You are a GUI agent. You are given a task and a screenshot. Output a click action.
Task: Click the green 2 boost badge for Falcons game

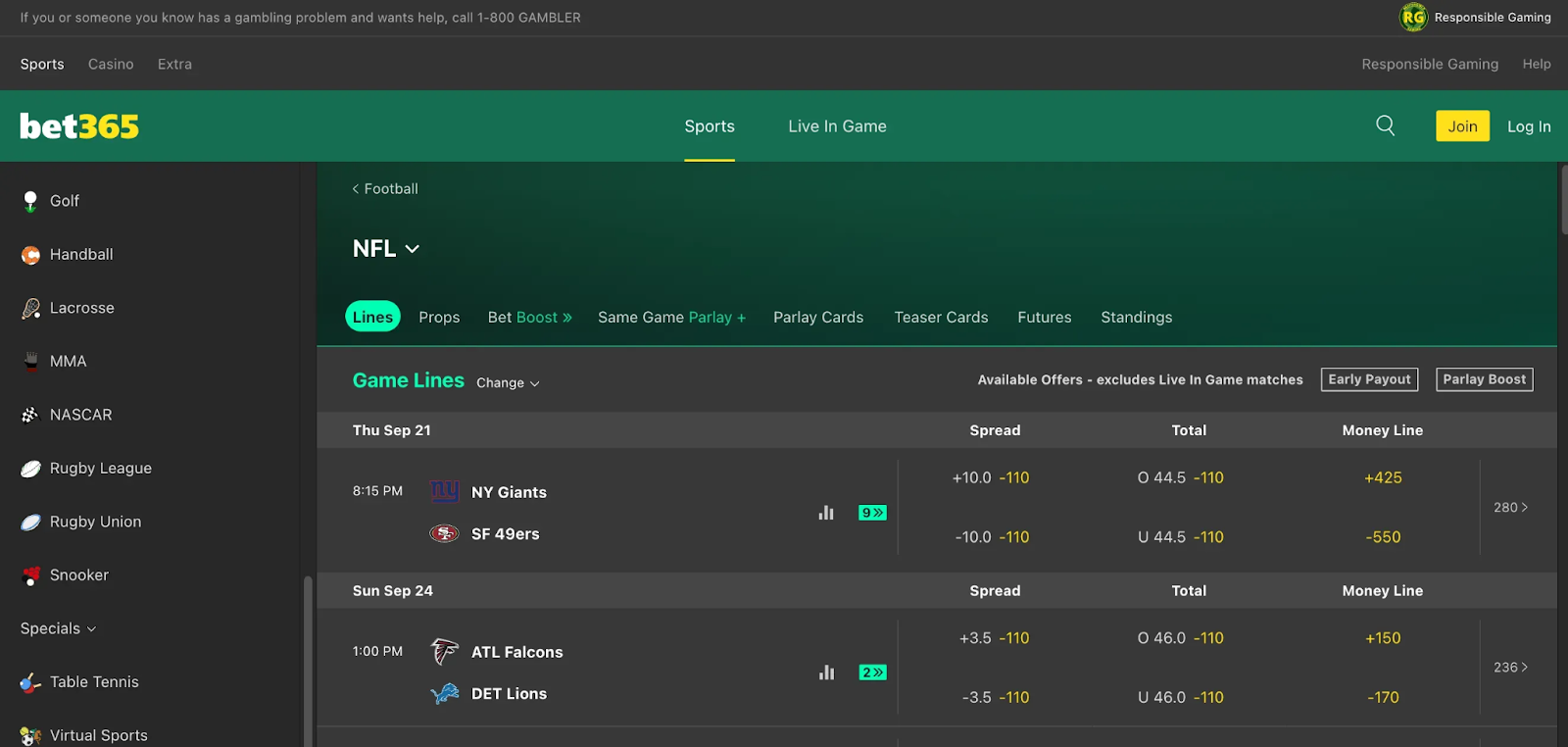tap(872, 672)
